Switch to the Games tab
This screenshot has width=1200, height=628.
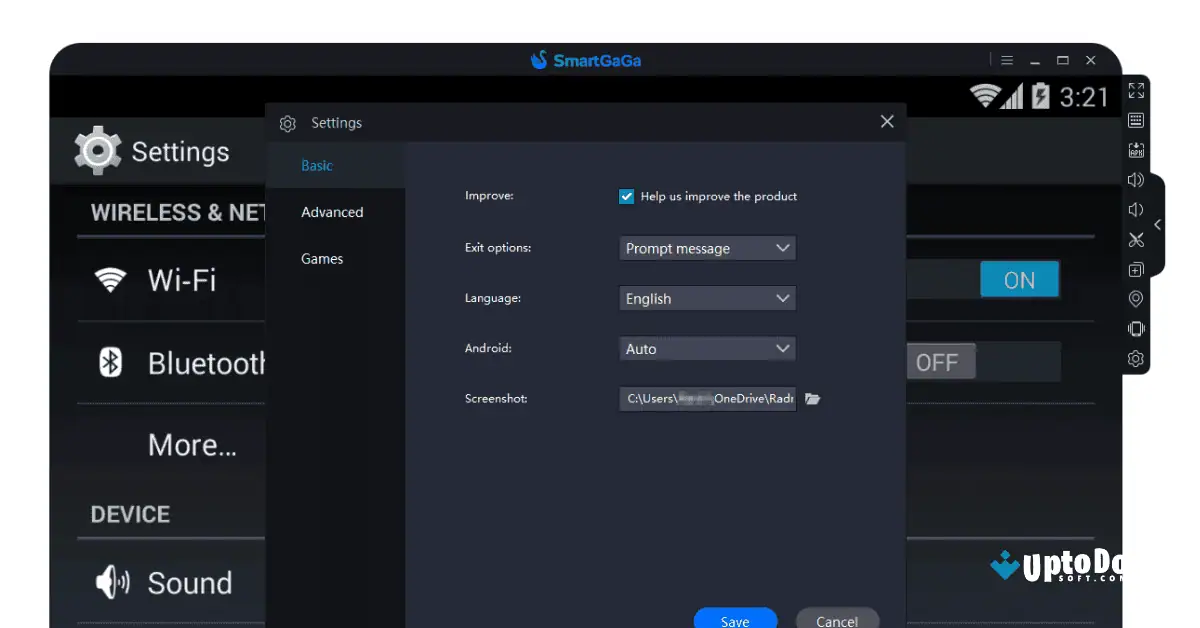pos(322,258)
